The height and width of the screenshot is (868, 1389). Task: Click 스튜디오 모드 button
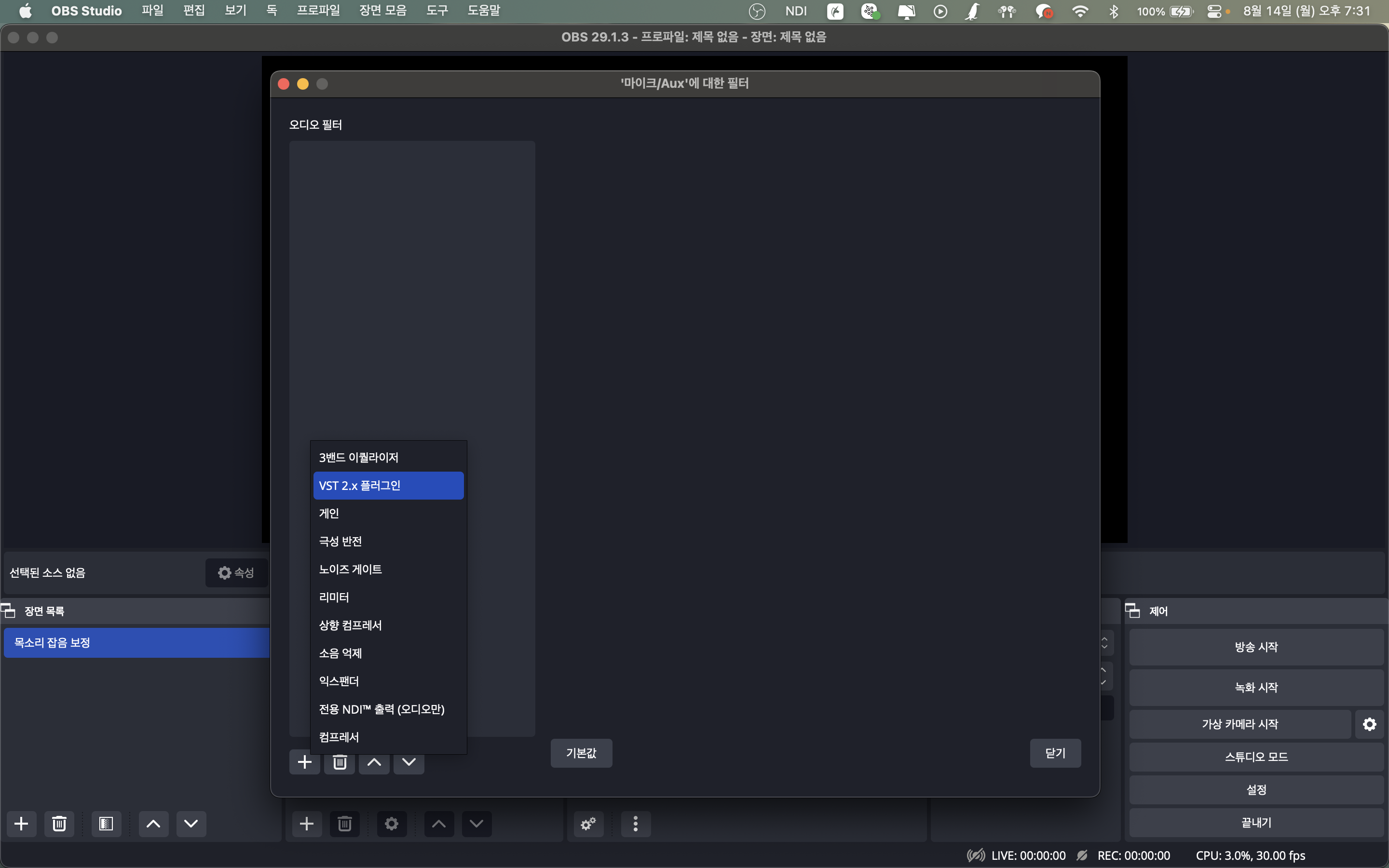1256,757
